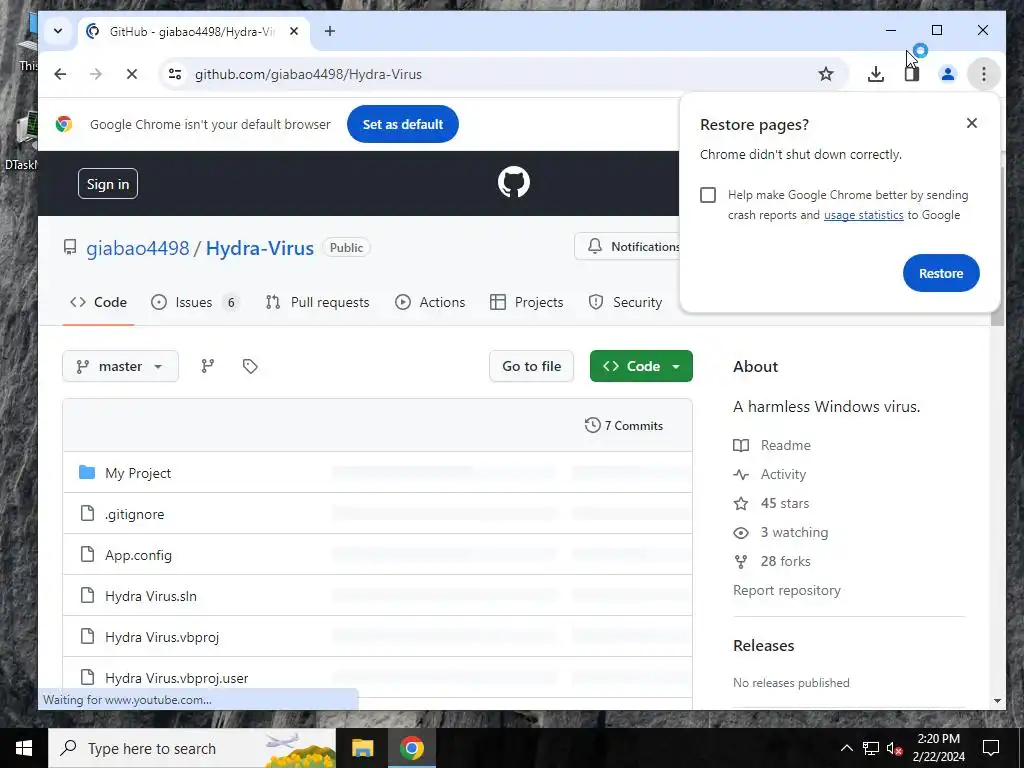Click the GitHub Octocat logo
The width and height of the screenshot is (1024, 768).
pos(513,182)
